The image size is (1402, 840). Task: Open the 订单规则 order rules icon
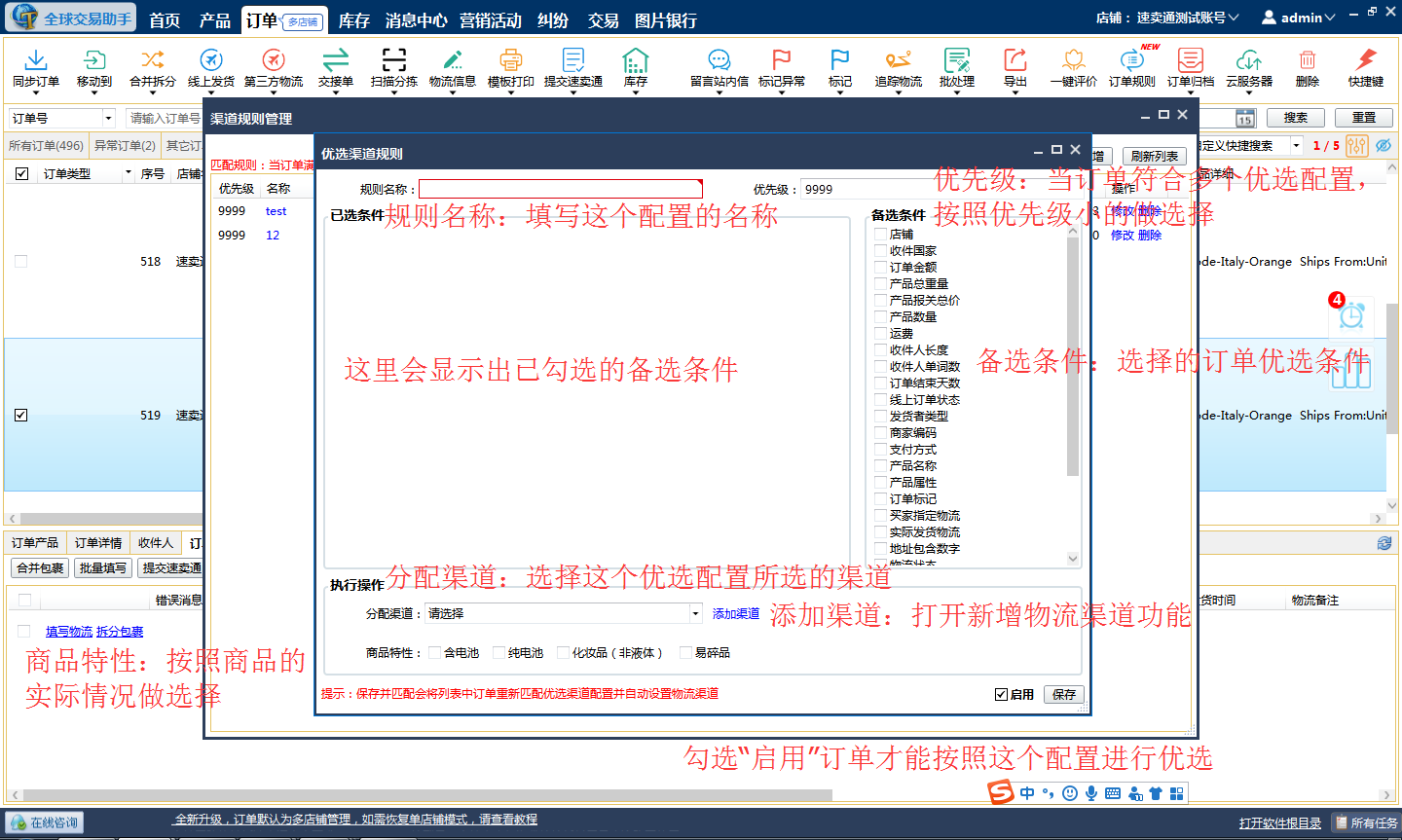coord(1132,60)
